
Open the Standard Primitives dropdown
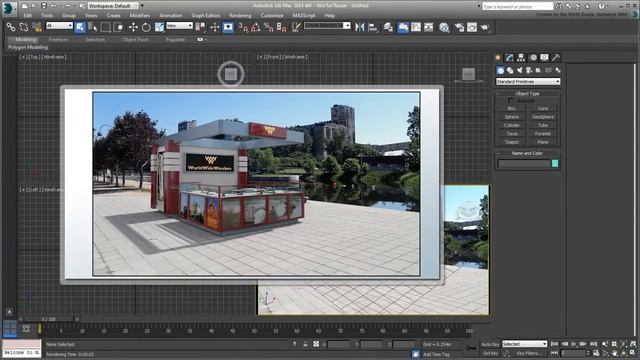tap(528, 82)
